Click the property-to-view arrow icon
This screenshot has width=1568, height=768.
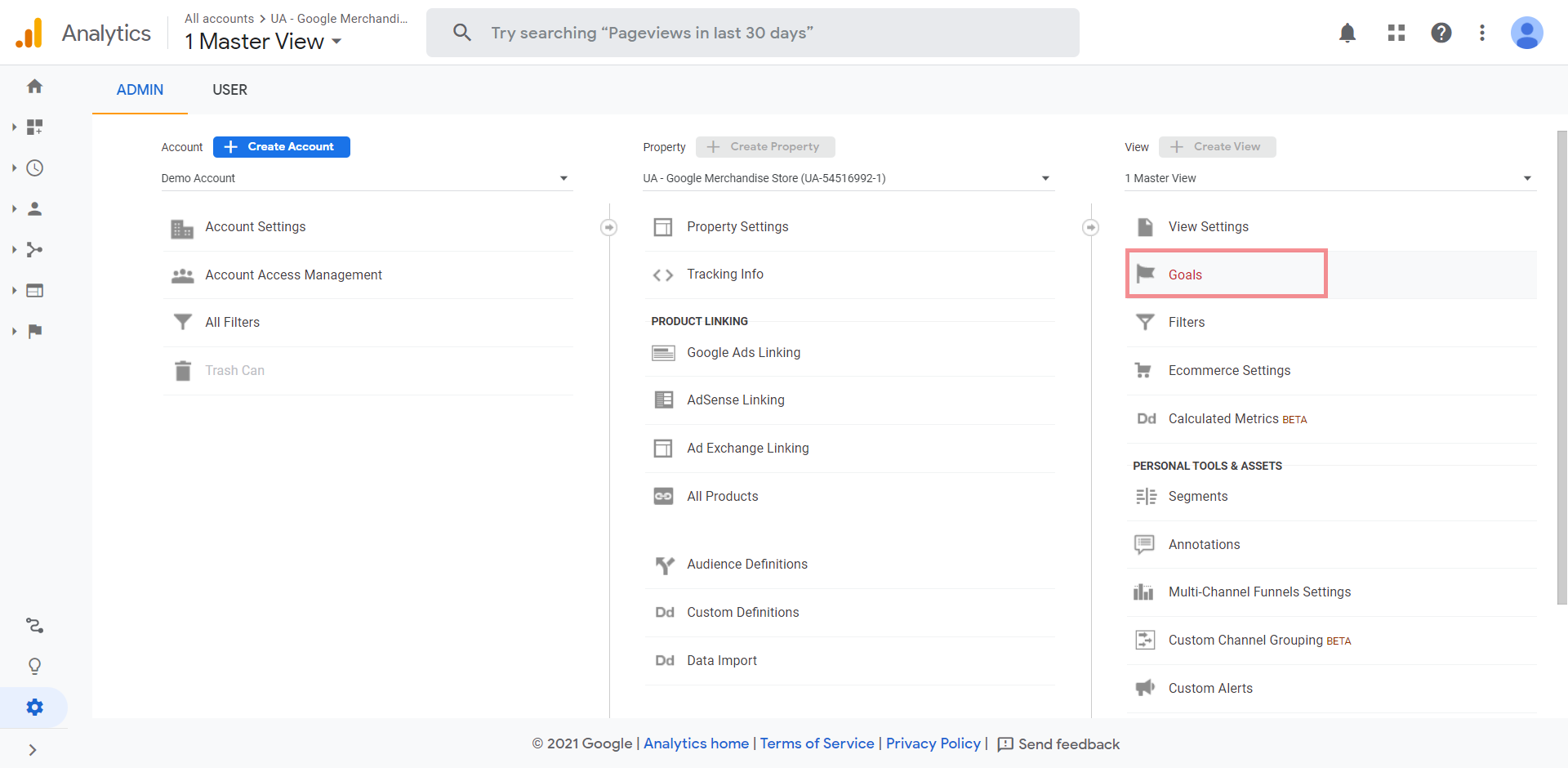click(x=1090, y=227)
